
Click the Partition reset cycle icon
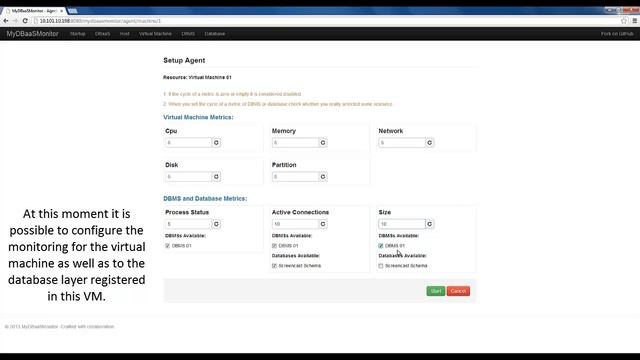pos(323,177)
